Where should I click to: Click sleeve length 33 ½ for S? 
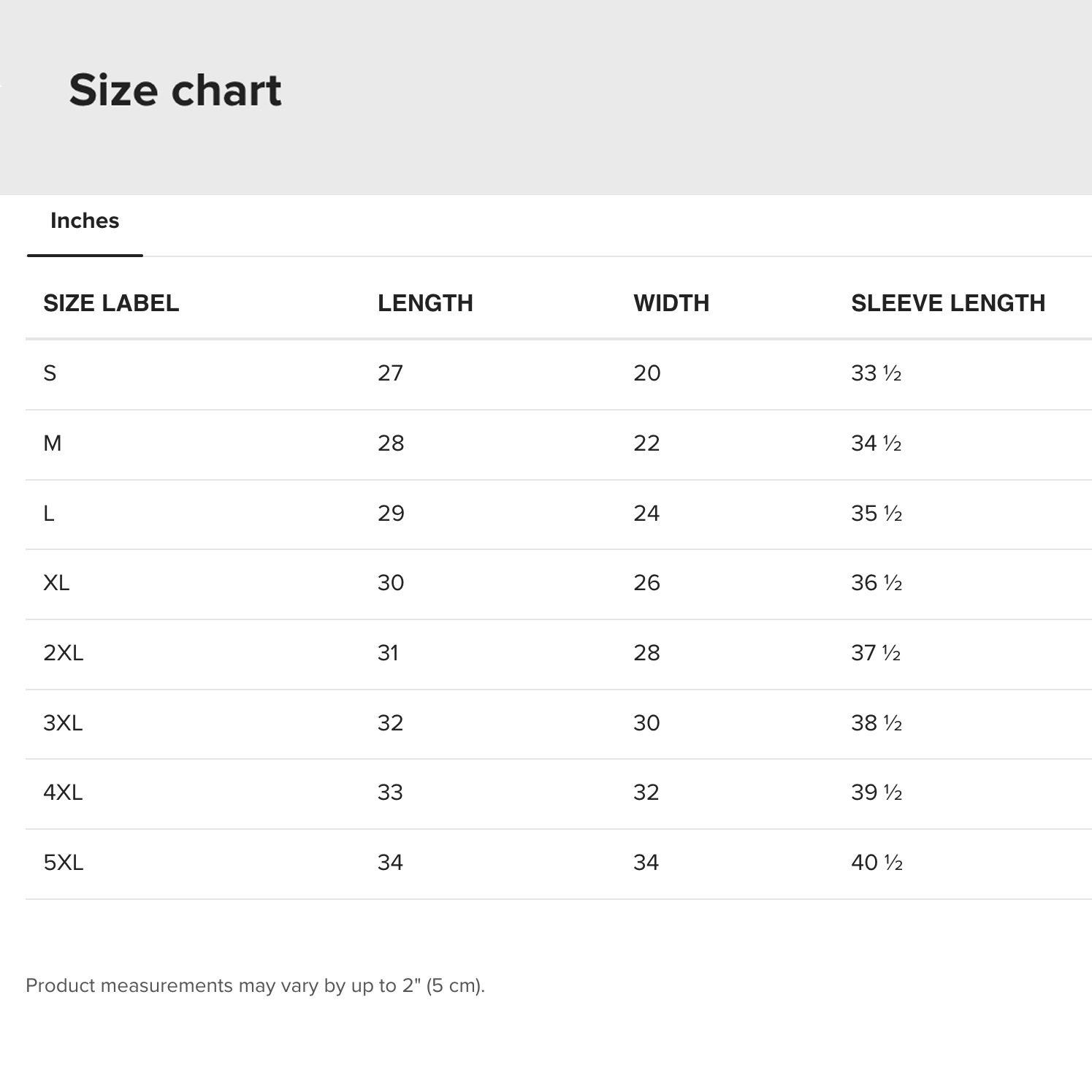pyautogui.click(x=876, y=373)
